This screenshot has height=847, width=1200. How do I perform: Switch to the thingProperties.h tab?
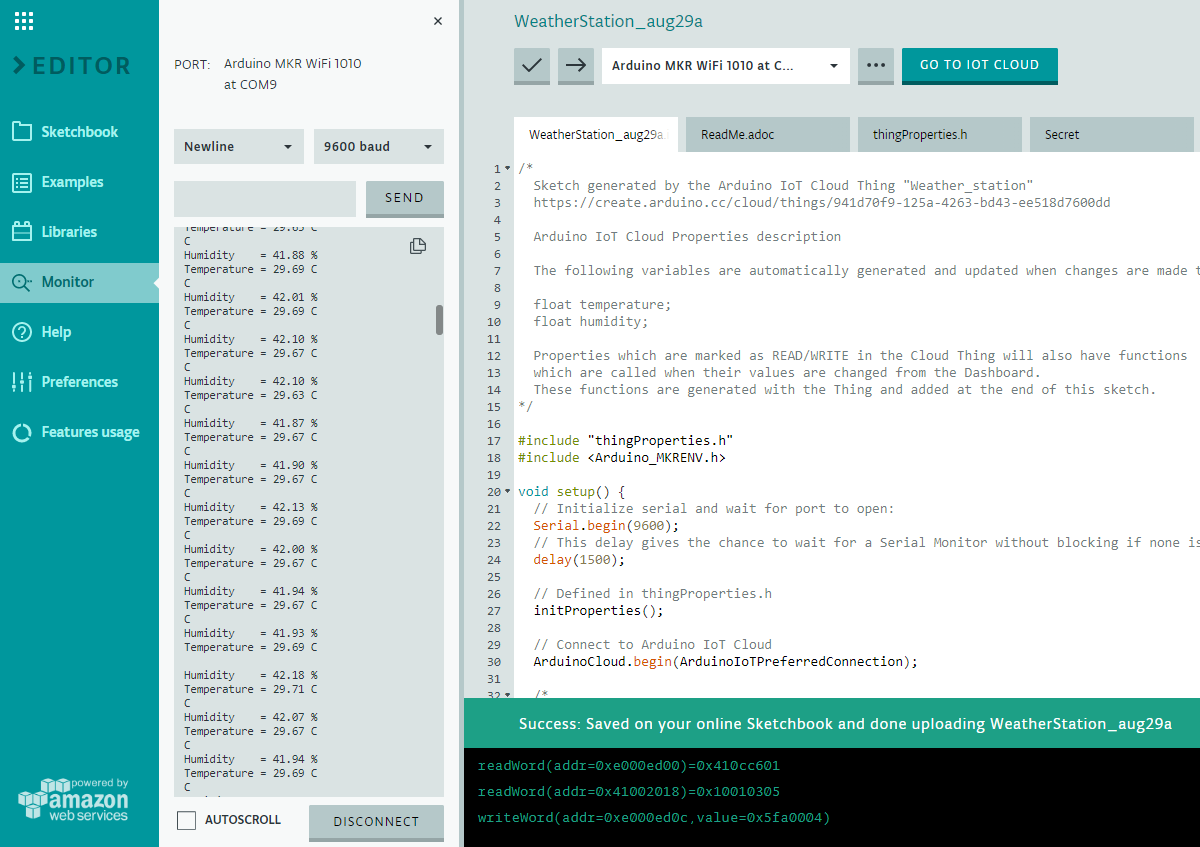tap(919, 134)
